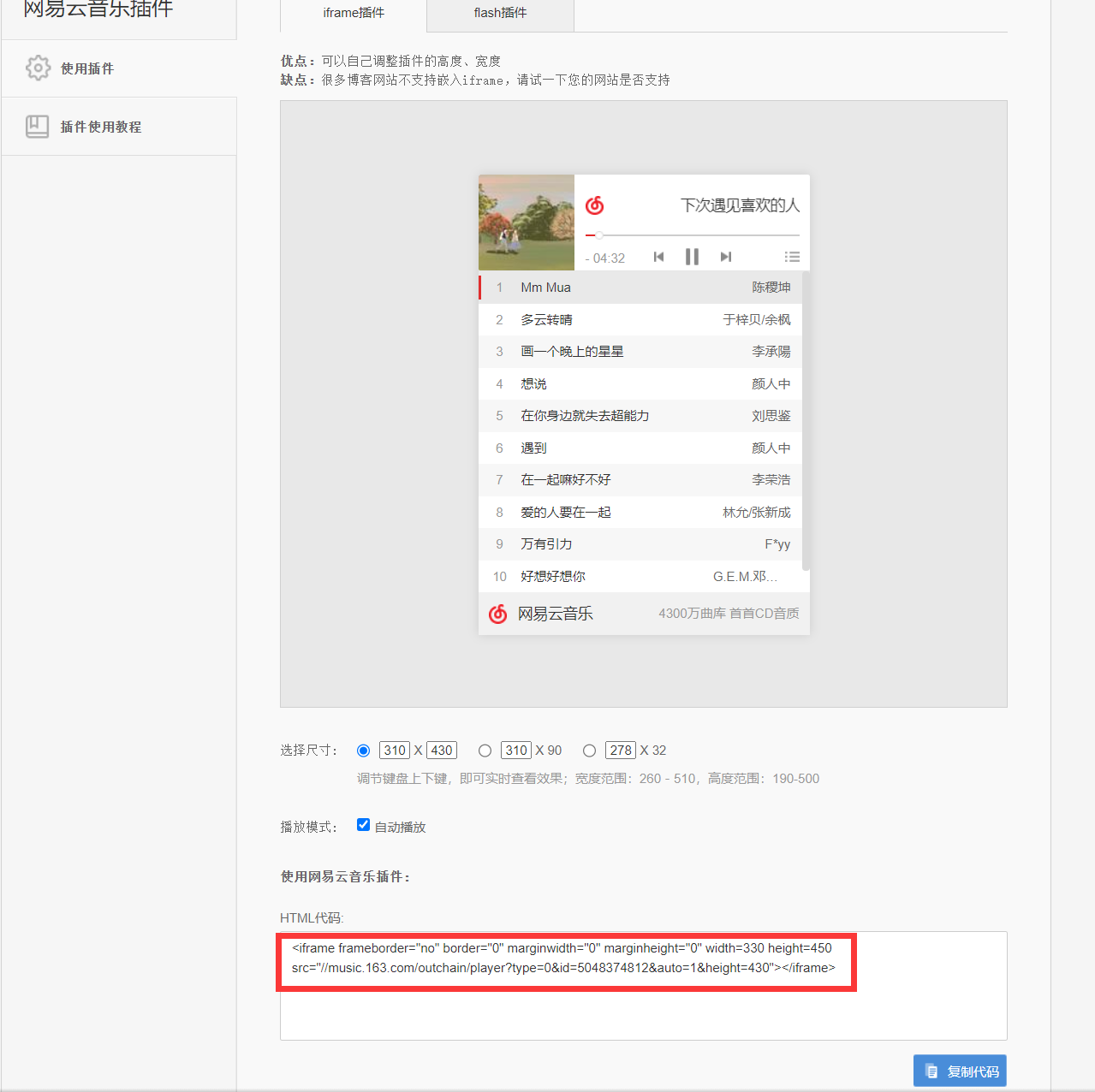Seek on the song progress bar

coord(692,234)
